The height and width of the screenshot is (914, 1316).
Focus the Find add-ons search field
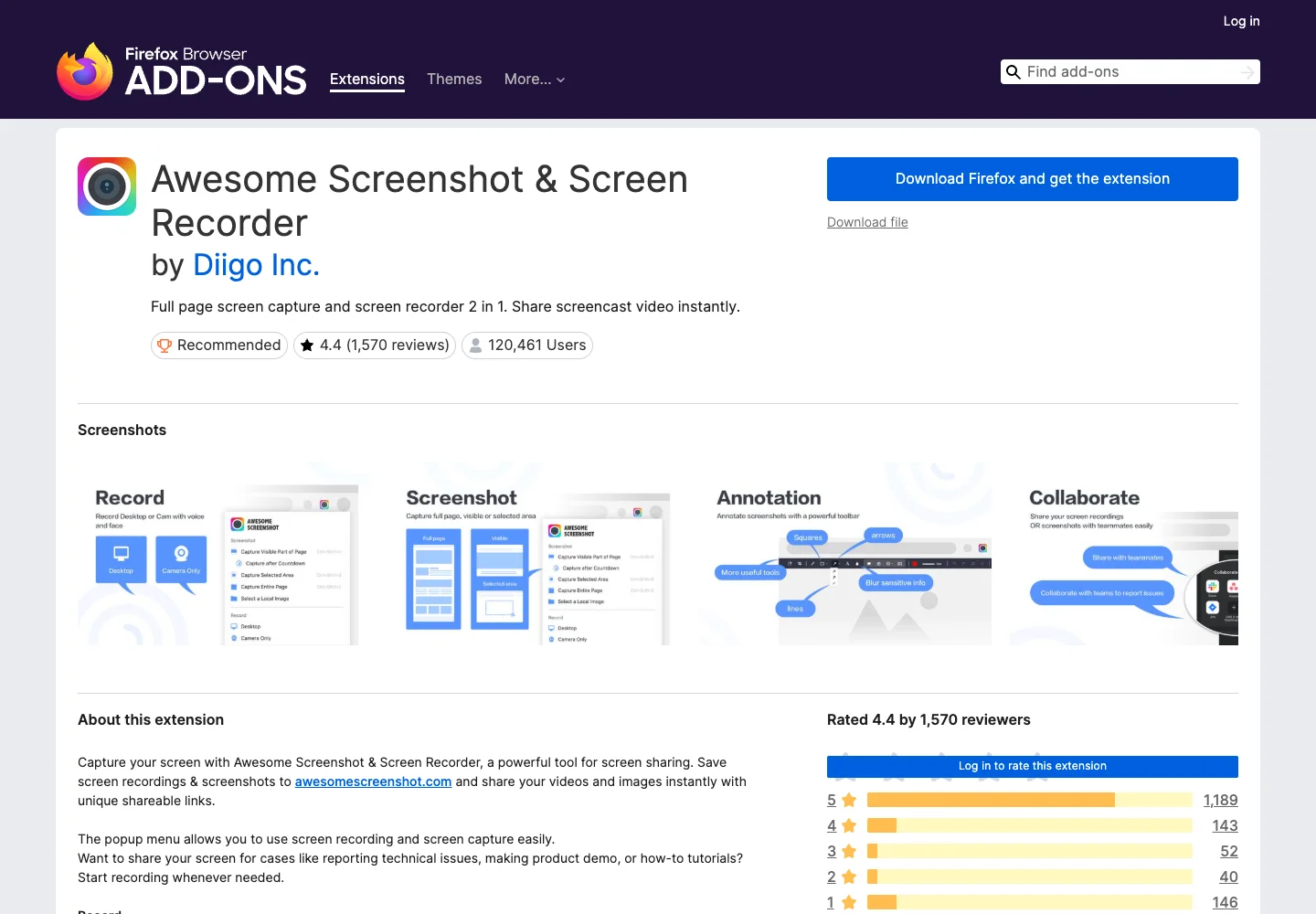click(x=1130, y=72)
